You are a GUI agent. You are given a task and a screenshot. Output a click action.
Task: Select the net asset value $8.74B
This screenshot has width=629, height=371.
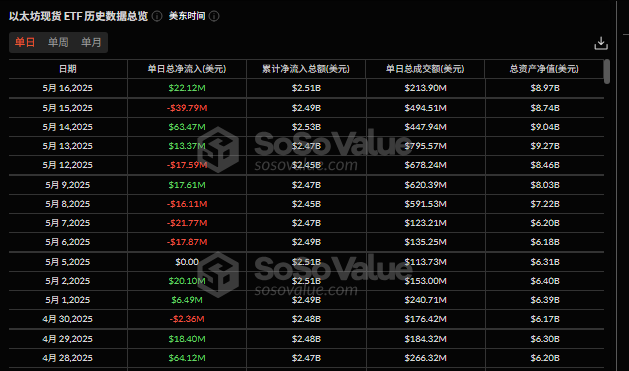pos(545,108)
